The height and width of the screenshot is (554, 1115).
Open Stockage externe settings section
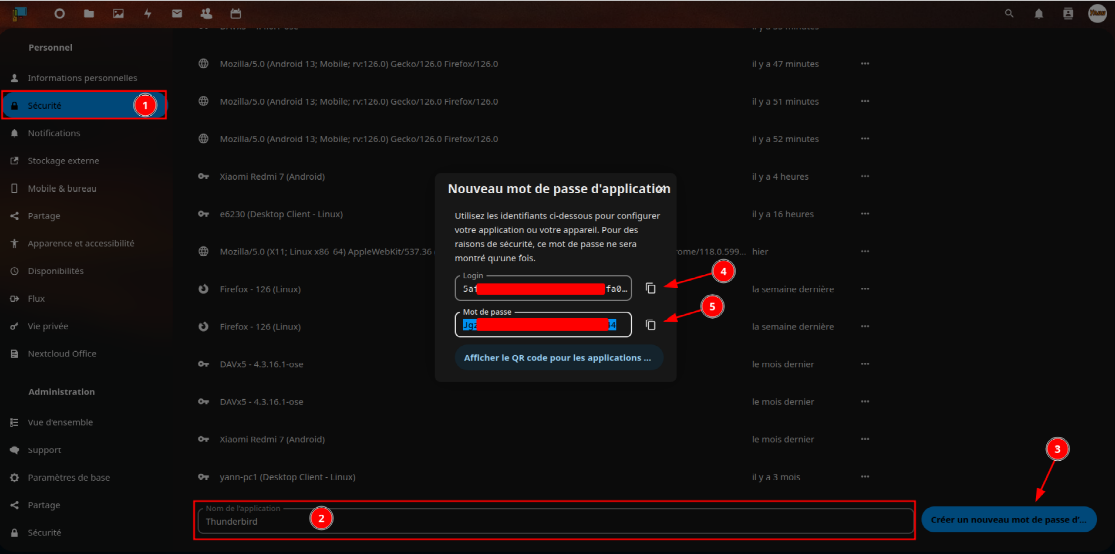pos(63,161)
